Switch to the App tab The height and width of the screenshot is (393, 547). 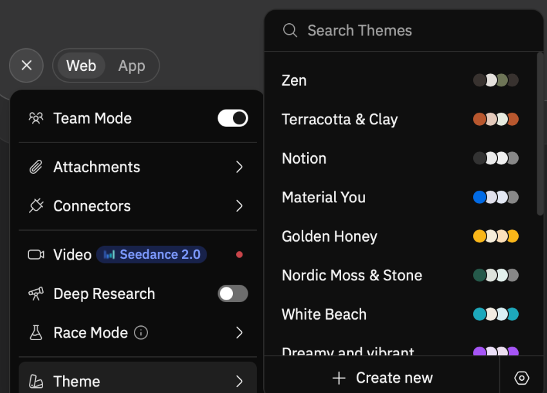tap(132, 66)
